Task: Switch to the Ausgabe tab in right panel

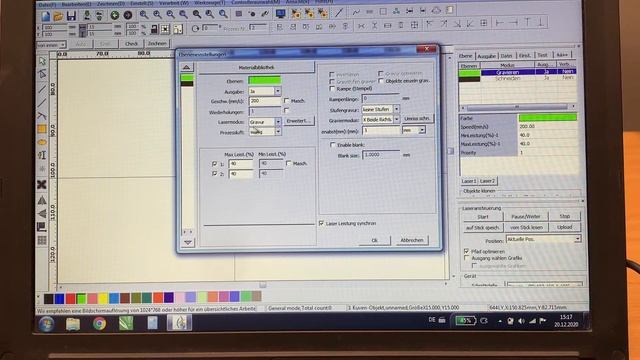Action: coord(486,56)
